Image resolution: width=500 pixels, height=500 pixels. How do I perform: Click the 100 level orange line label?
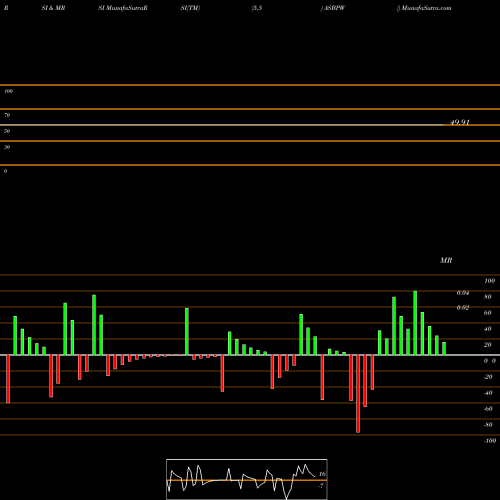(9, 91)
